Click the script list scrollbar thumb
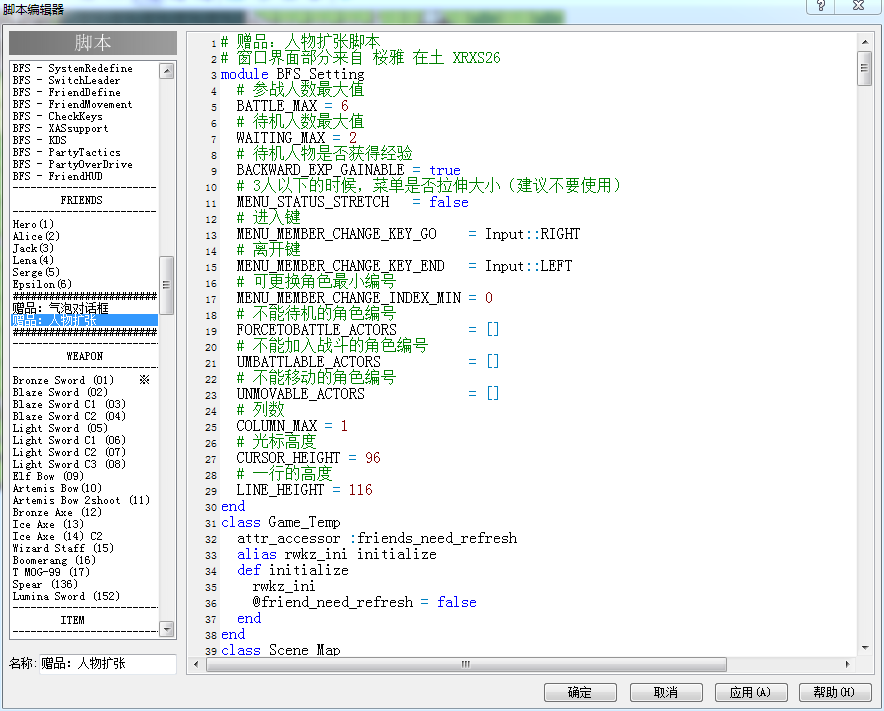This screenshot has width=884, height=711. point(166,285)
